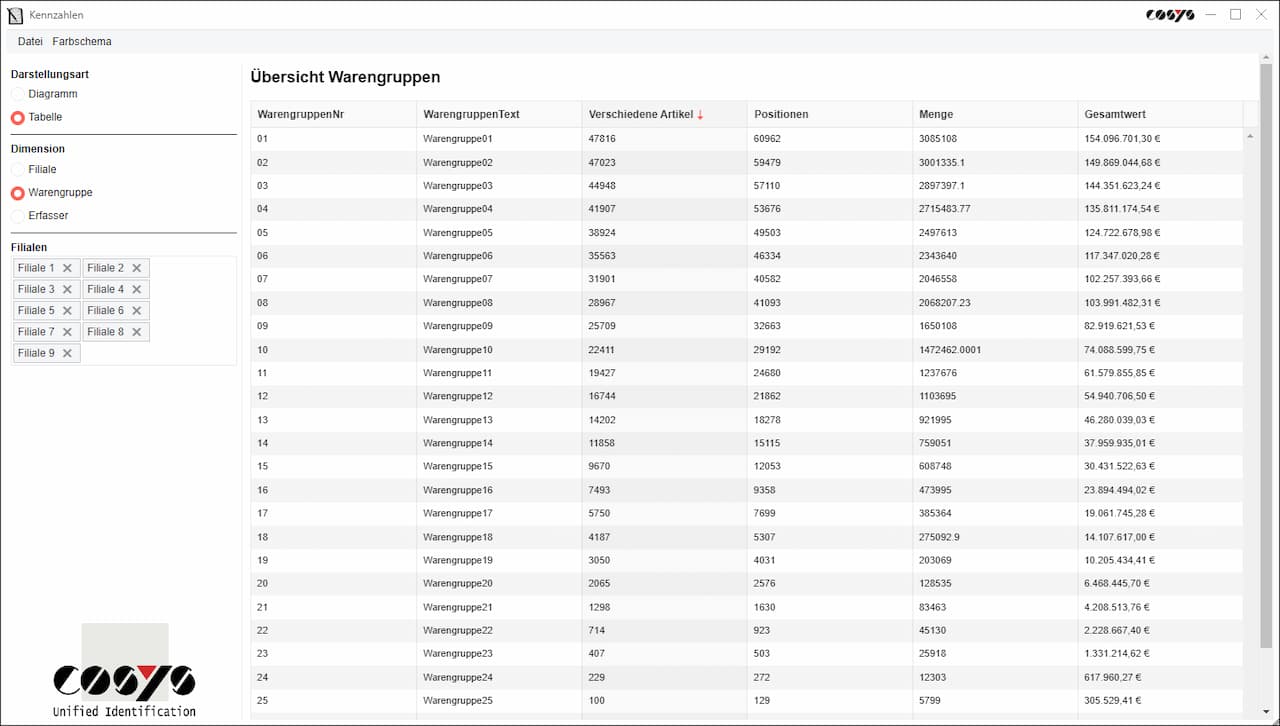The height and width of the screenshot is (726, 1280).
Task: Select the Warengruppe18 cell
Action: click(499, 537)
